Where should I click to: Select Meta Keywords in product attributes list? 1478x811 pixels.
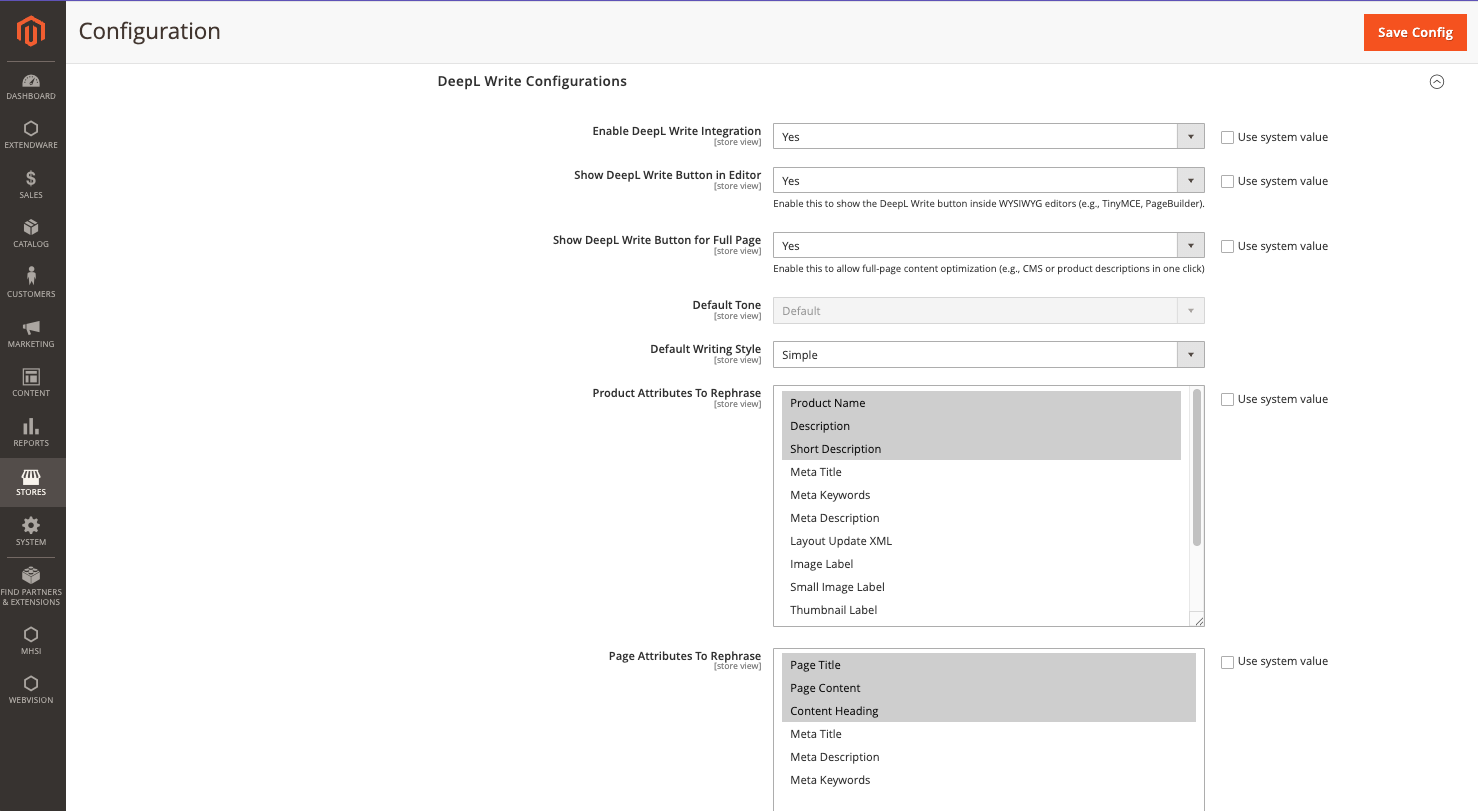(981, 495)
